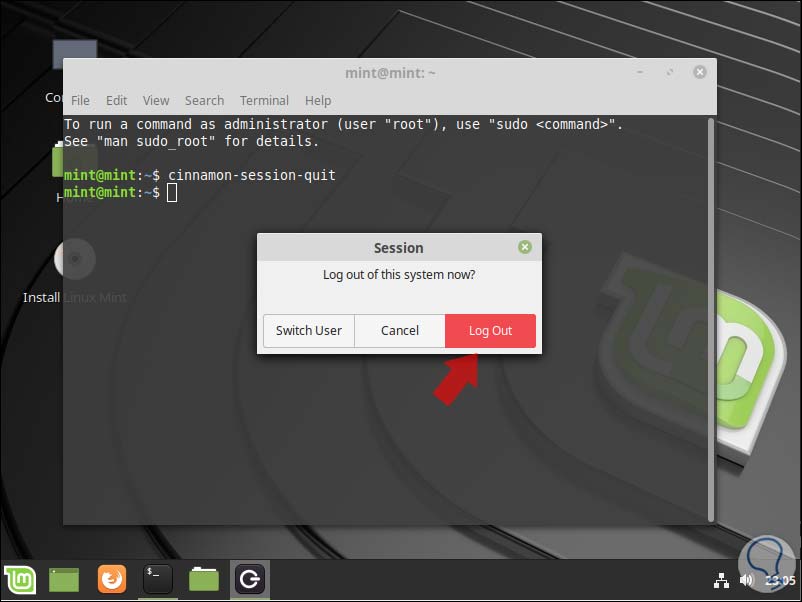Click the Show Desktop green panel icon
Viewport: 802px width, 602px height.
[x=64, y=579]
